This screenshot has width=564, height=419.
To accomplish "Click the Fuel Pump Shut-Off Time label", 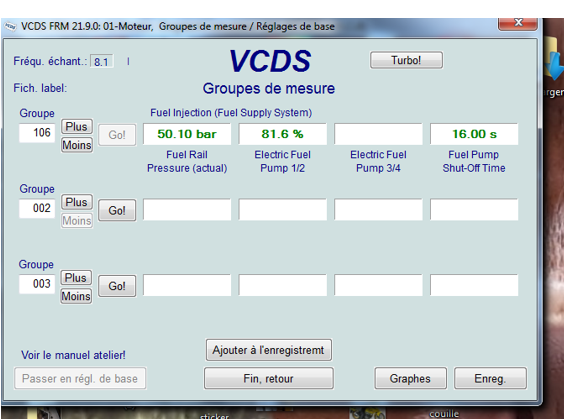I will pos(474,161).
